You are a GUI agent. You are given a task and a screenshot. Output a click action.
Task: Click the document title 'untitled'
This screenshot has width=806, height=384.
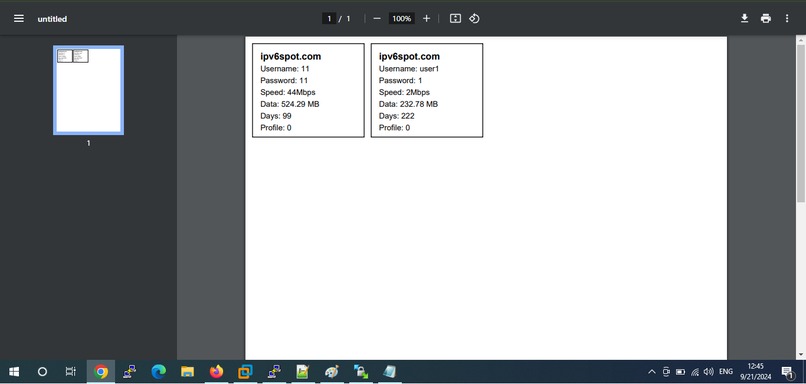coord(52,19)
